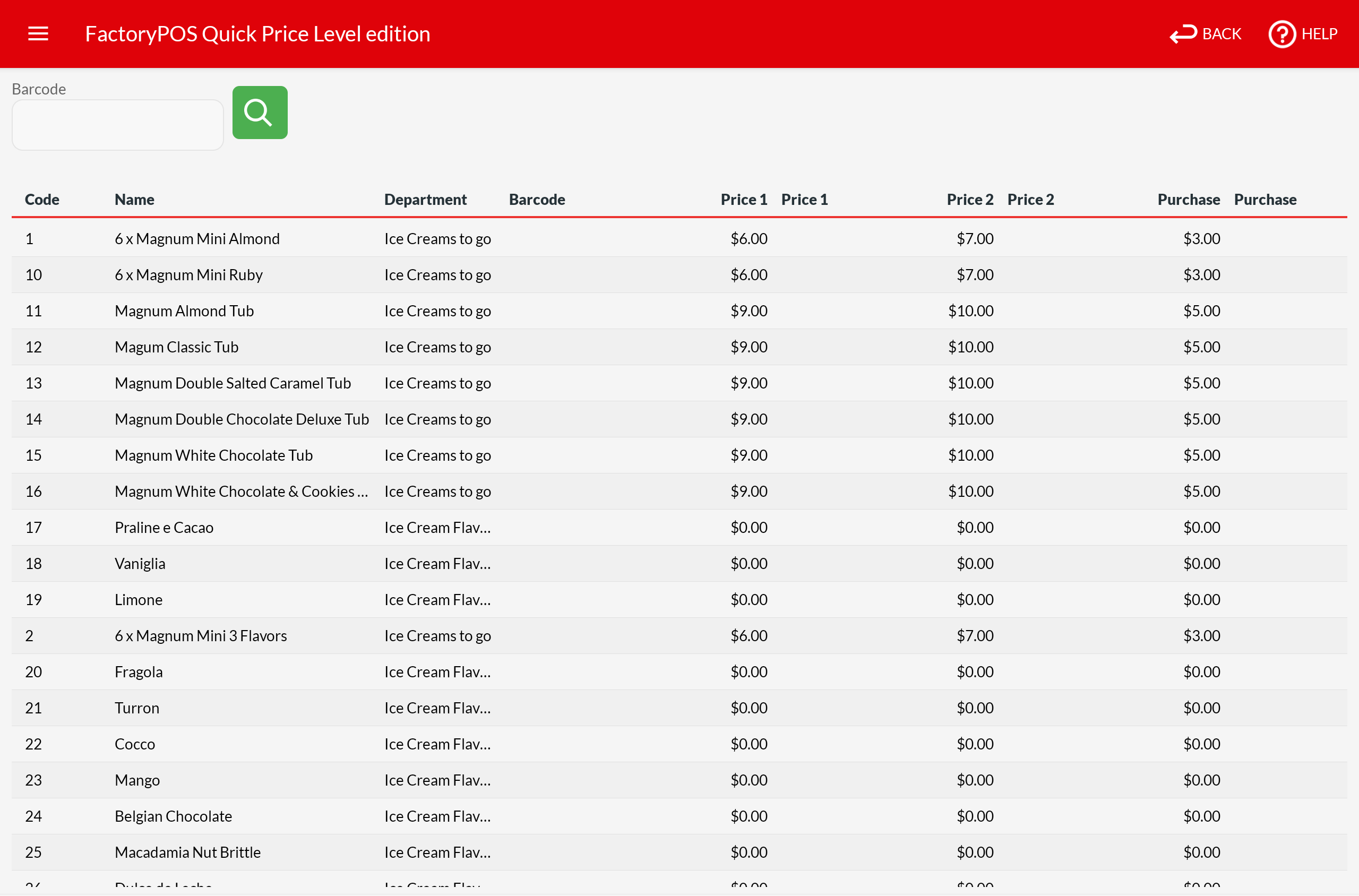Click the Barcode column header
Viewport: 1359px width, 896px height.
537,200
